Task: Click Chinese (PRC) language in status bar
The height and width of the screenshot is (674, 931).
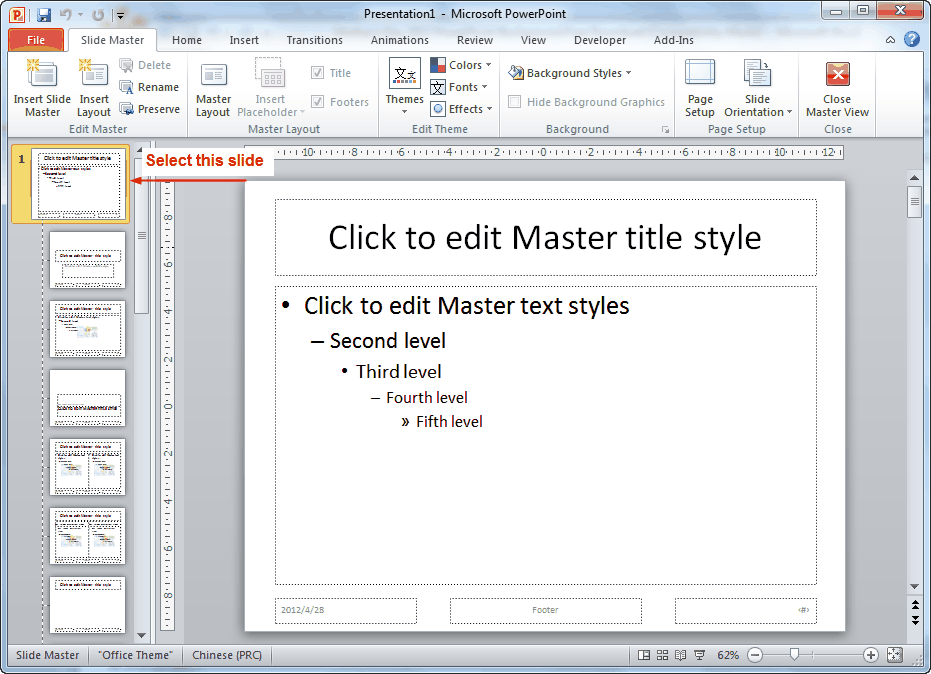Action: 227,655
